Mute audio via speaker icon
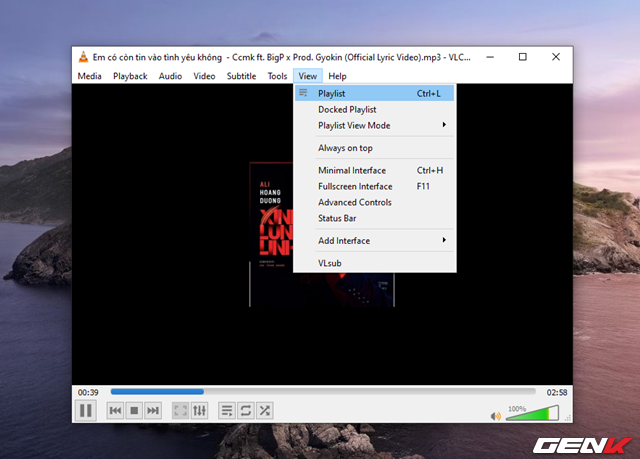 (496, 416)
